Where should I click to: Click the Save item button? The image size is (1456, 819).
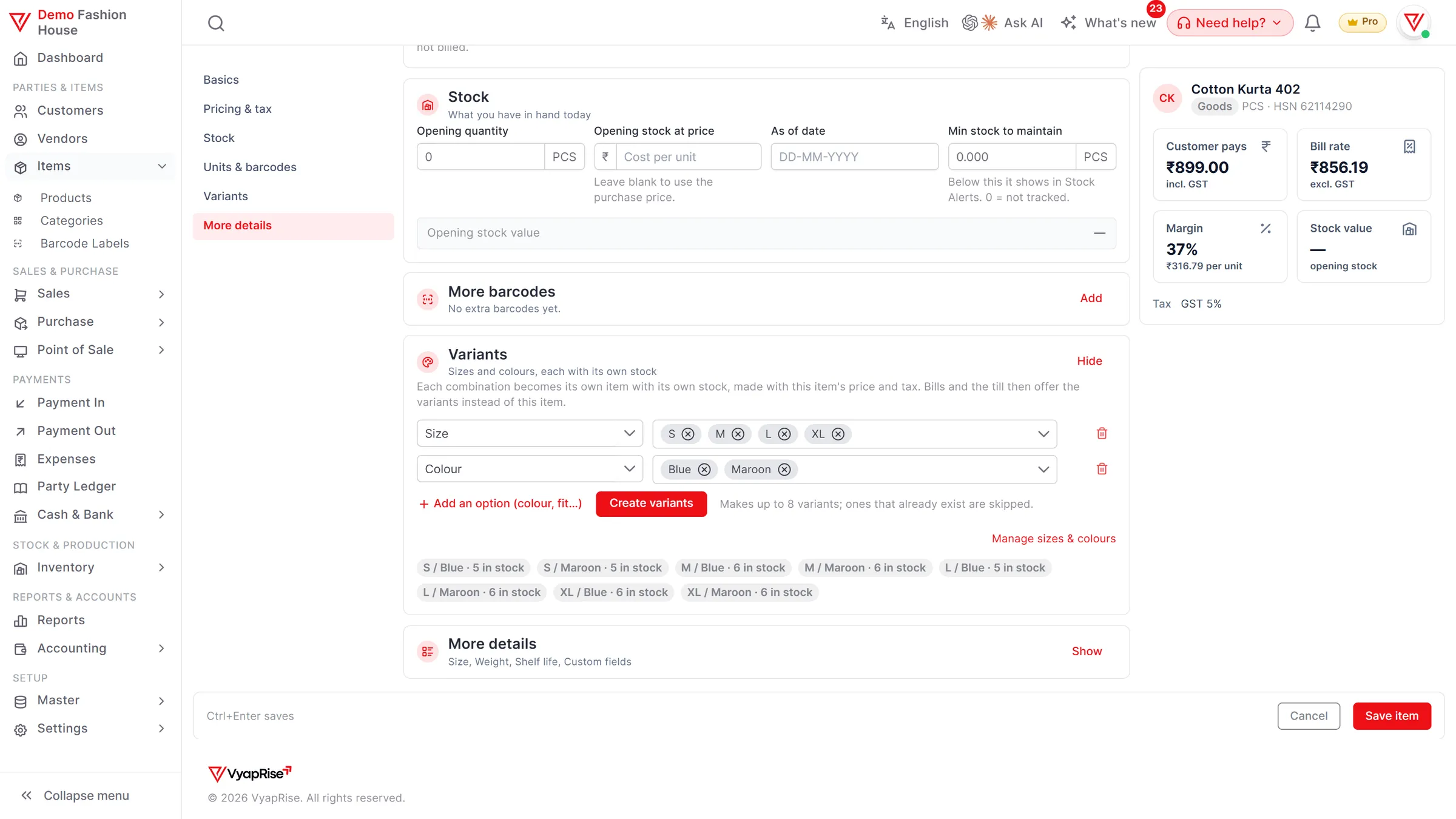[x=1392, y=716]
